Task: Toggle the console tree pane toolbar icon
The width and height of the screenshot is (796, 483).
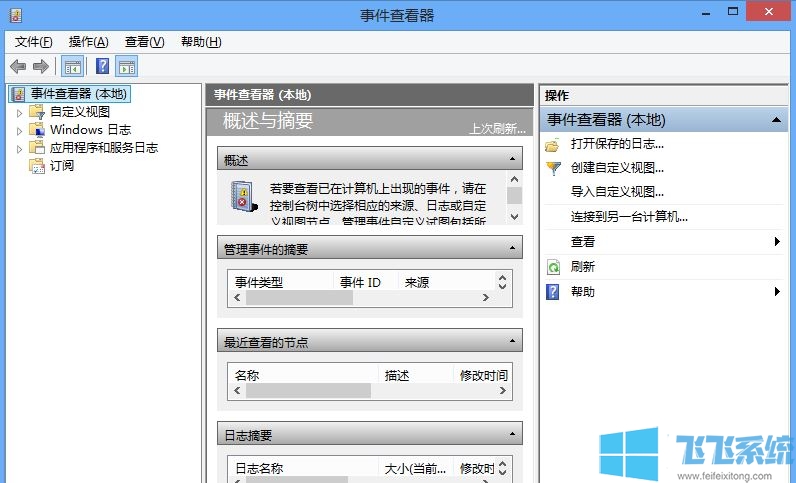Action: (72, 67)
